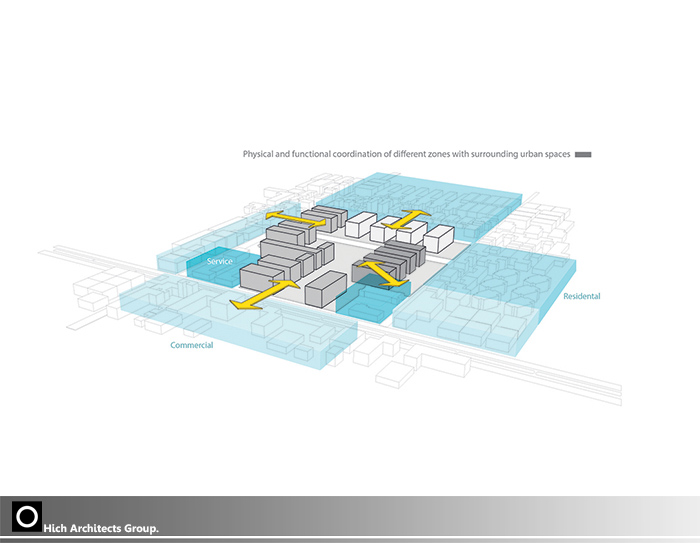This screenshot has width=700, height=543.
Task: Click the 'Residental' zone label
Action: pos(582,296)
